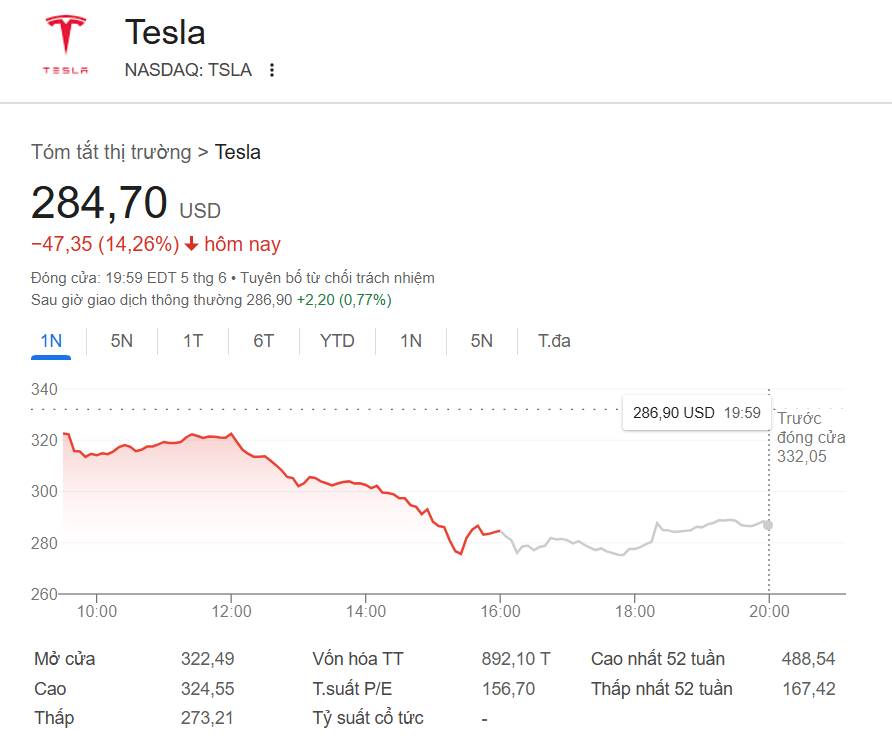This screenshot has height=743, width=892.
Task: Click the after-hours chart at 18:00
Action: 634,549
